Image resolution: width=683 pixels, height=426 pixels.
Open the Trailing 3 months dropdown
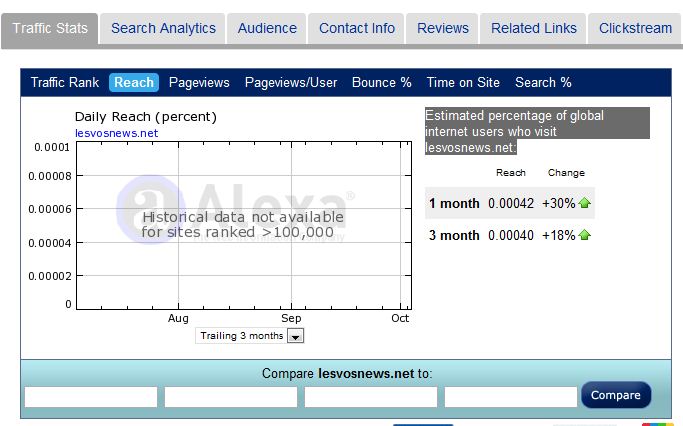pos(250,336)
